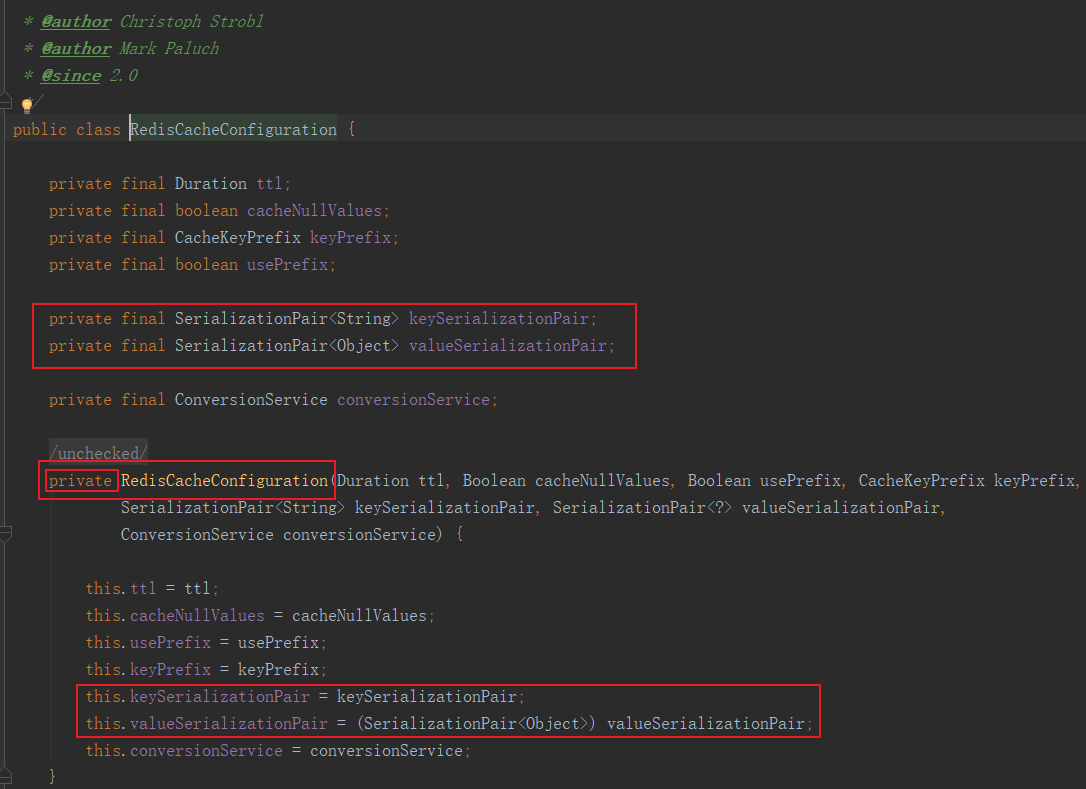This screenshot has height=789, width=1086.
Task: Click the @author tag before Christoph Strobl
Action: (75, 21)
